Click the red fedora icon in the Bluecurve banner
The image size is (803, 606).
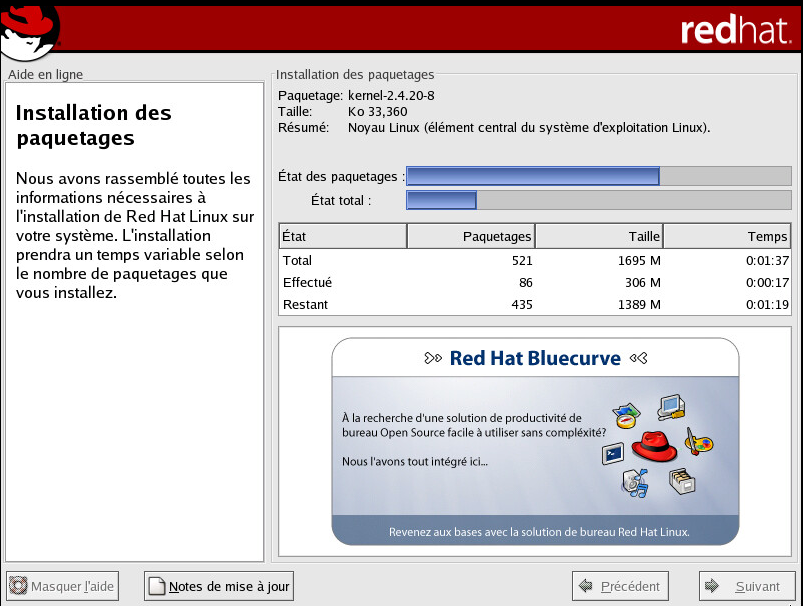[x=655, y=446]
